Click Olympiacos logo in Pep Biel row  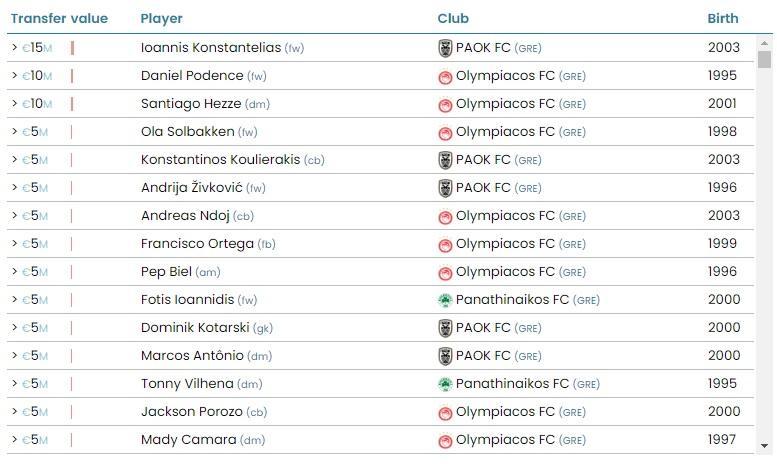pos(445,273)
